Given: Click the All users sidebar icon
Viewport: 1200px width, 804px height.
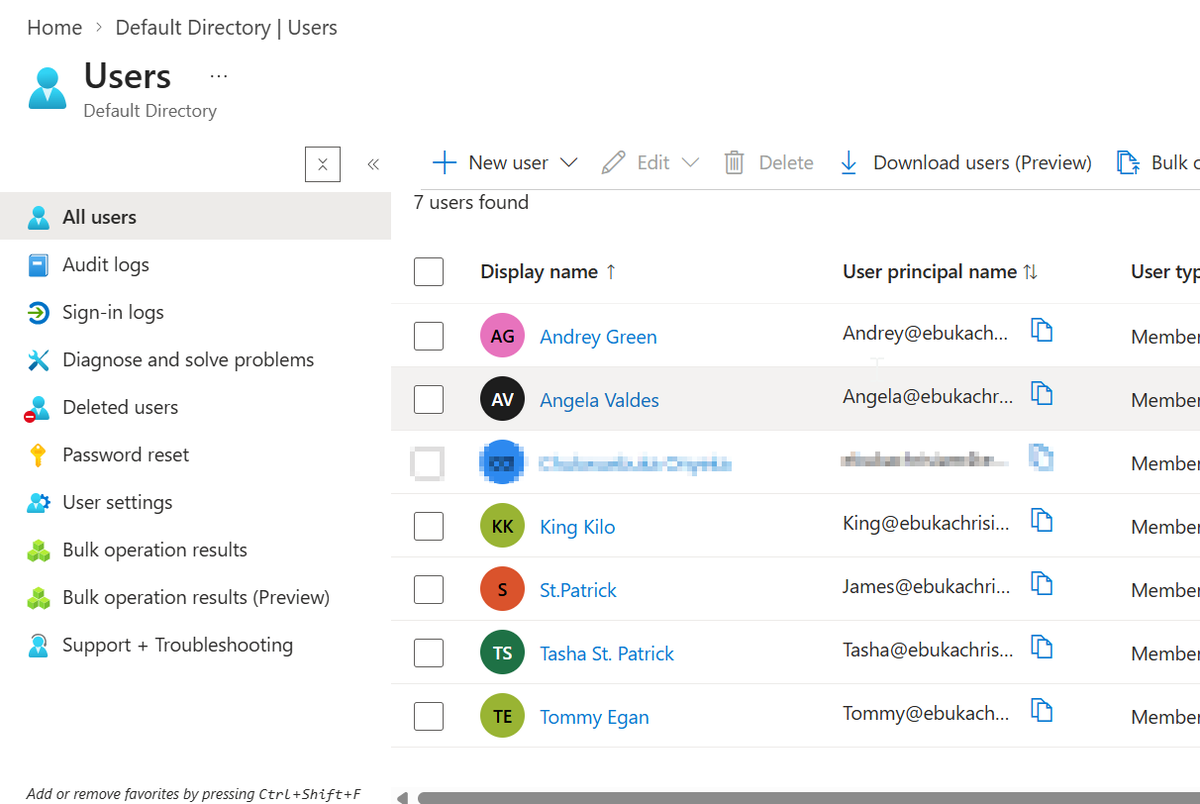Looking at the screenshot, I should click(38, 217).
